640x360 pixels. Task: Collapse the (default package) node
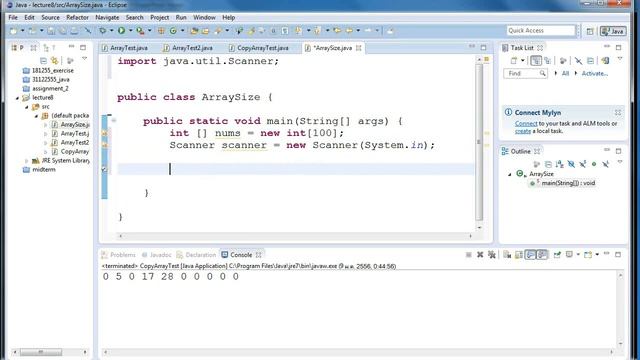(x=36, y=116)
